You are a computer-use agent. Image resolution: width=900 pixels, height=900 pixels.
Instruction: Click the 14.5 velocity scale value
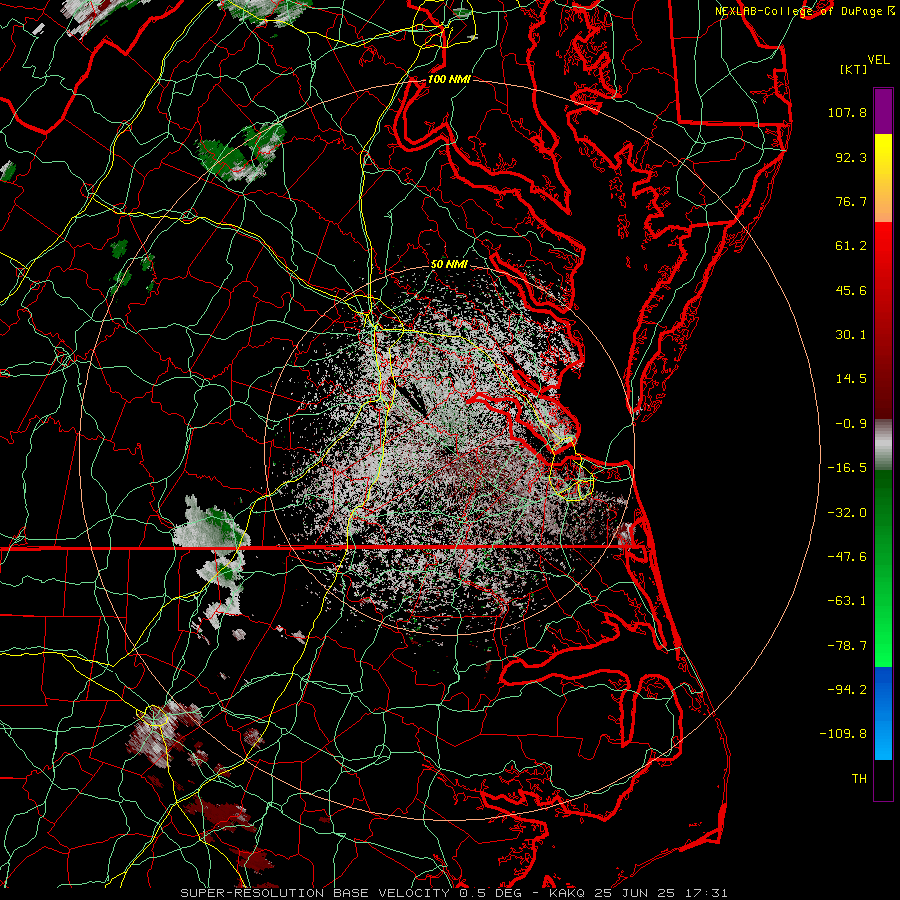click(851, 379)
